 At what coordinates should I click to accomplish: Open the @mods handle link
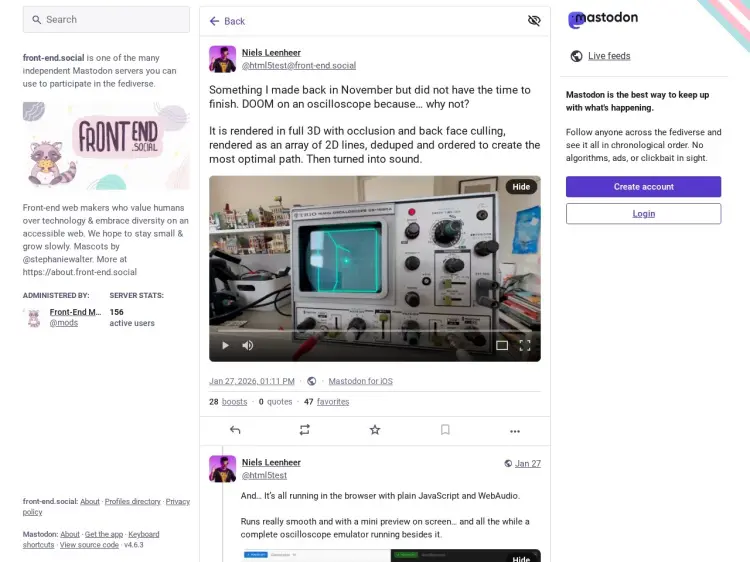64,323
